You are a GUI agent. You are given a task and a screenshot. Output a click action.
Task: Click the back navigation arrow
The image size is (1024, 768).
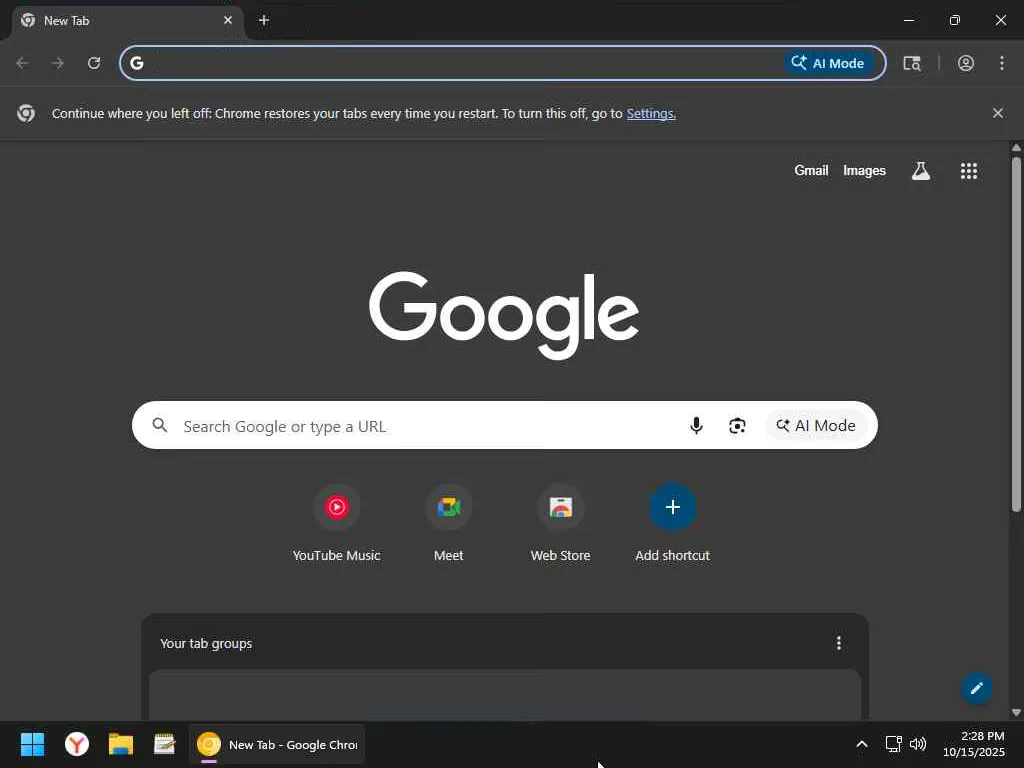[22, 63]
